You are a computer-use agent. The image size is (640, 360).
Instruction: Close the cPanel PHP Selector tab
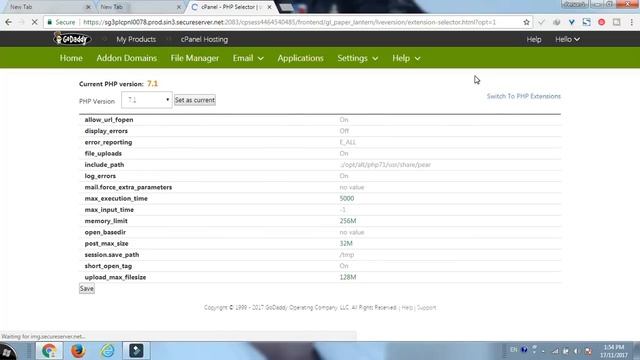(269, 7)
